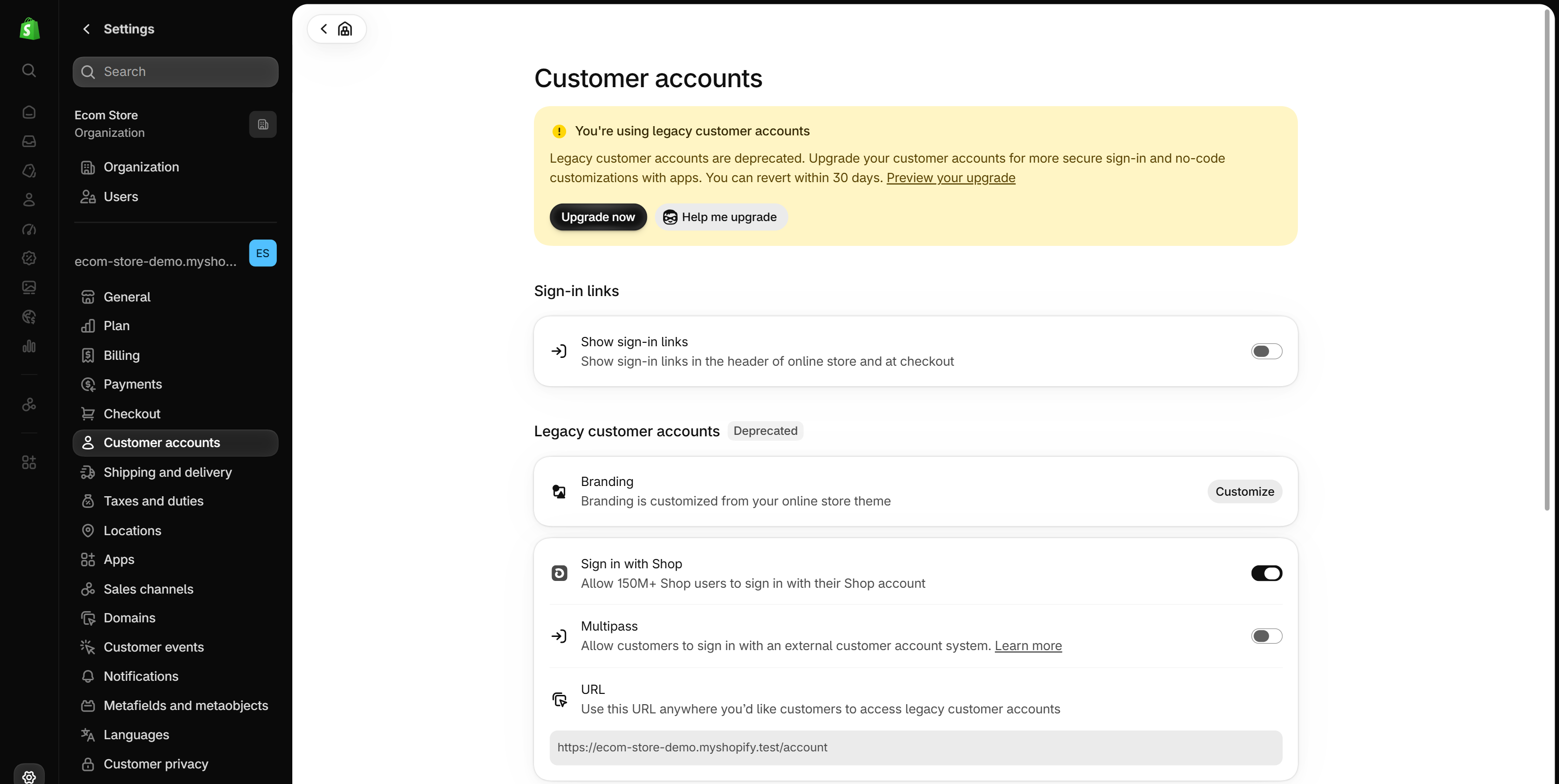Open Languages settings
The height and width of the screenshot is (784, 1559).
click(175, 734)
